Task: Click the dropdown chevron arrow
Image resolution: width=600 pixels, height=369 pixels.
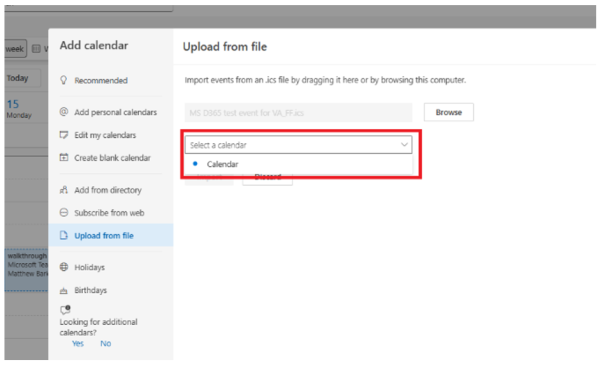Action: point(404,145)
